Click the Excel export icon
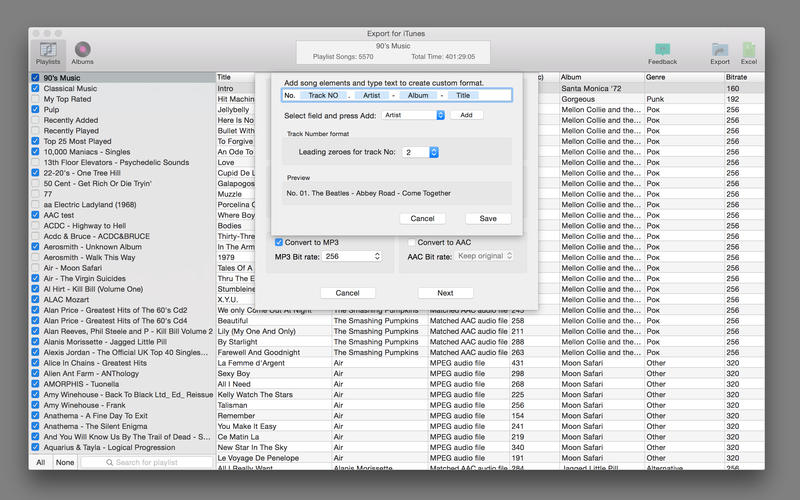The image size is (800, 500). 748,53
